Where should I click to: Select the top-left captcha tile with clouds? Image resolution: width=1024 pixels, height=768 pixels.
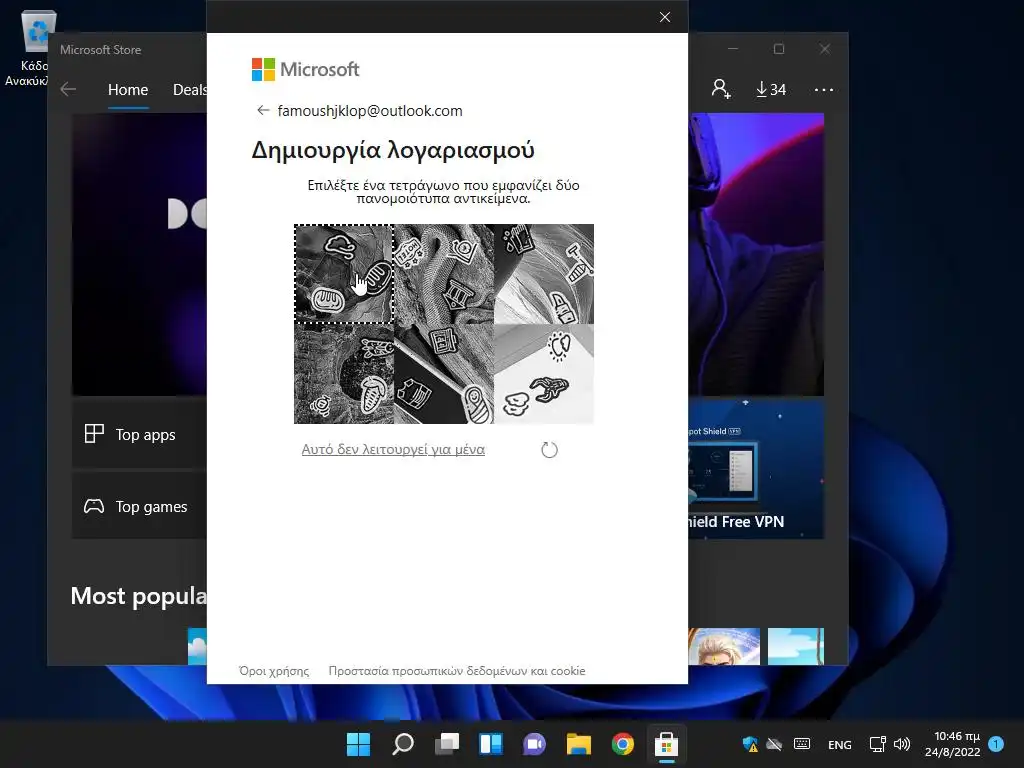344,274
